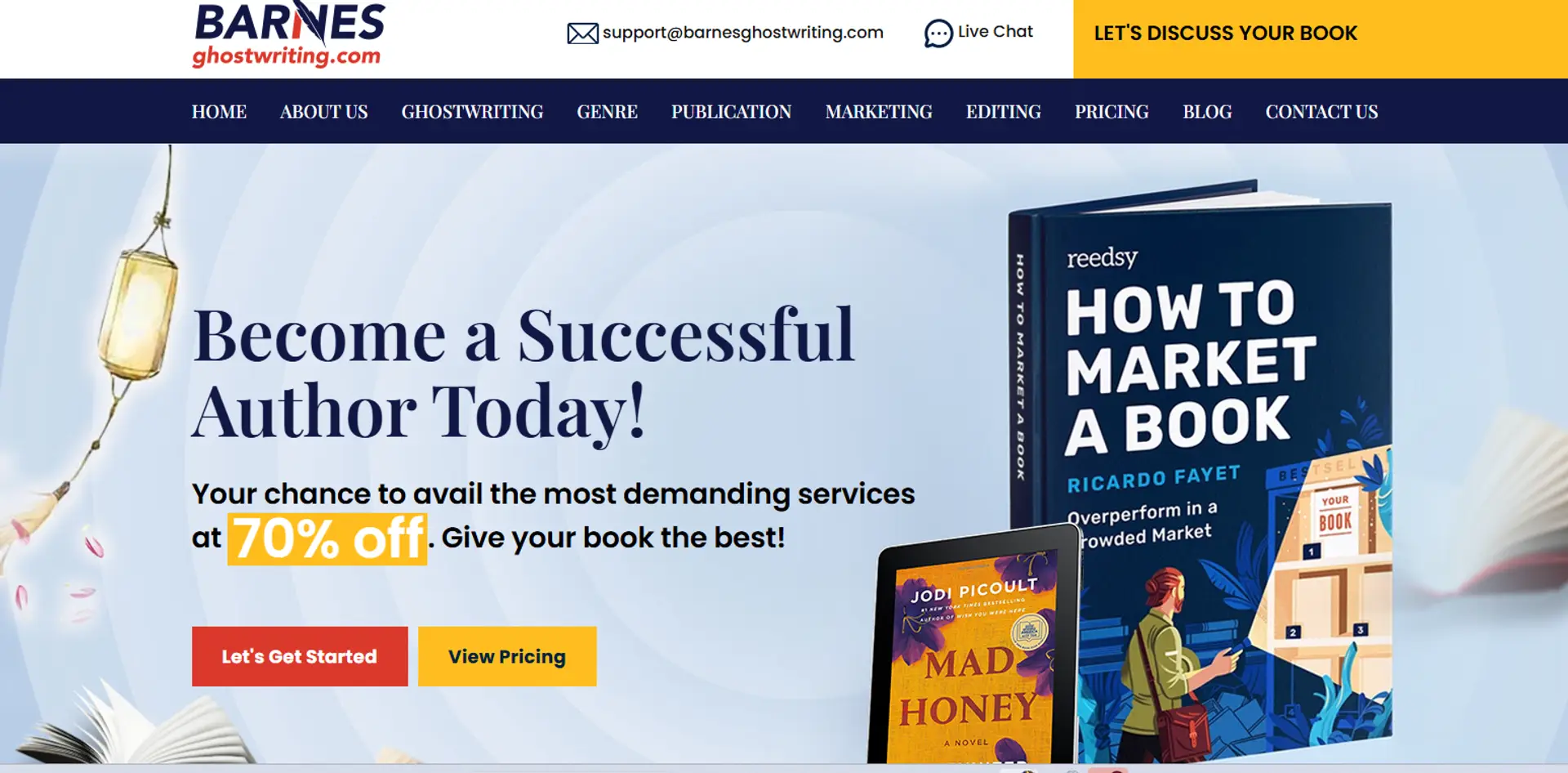Click the View Pricing button
1568x773 pixels.
[507, 656]
